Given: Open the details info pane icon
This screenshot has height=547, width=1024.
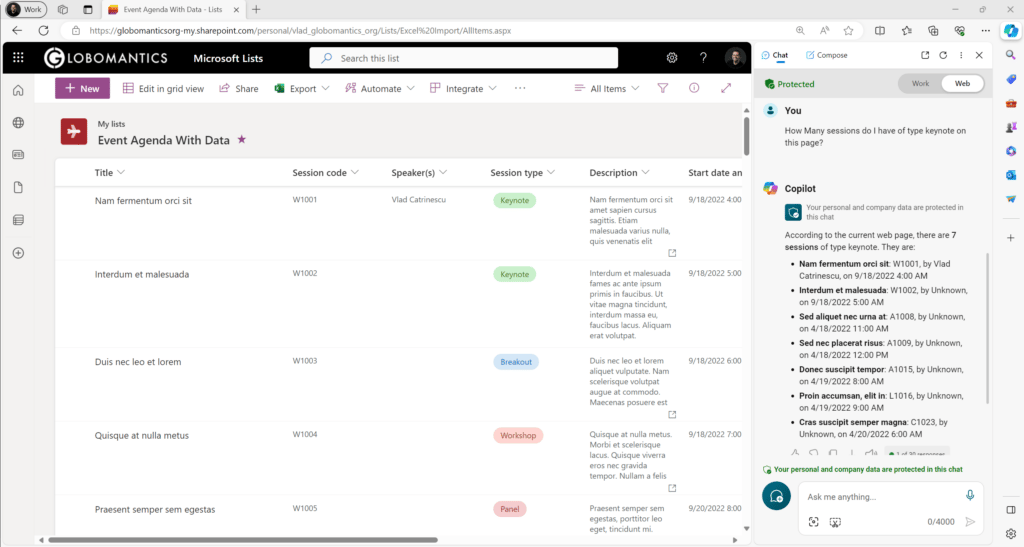Looking at the screenshot, I should click(x=694, y=88).
